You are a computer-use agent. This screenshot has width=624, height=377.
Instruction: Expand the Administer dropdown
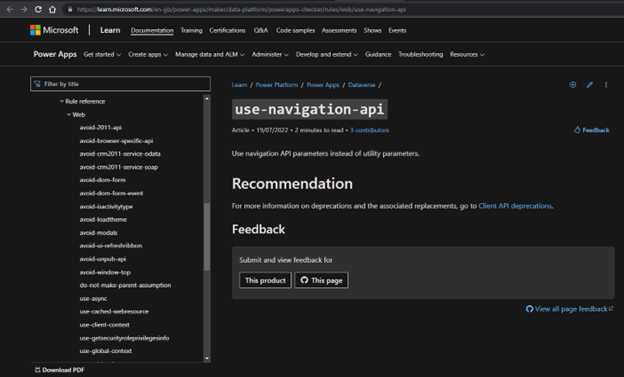point(270,55)
